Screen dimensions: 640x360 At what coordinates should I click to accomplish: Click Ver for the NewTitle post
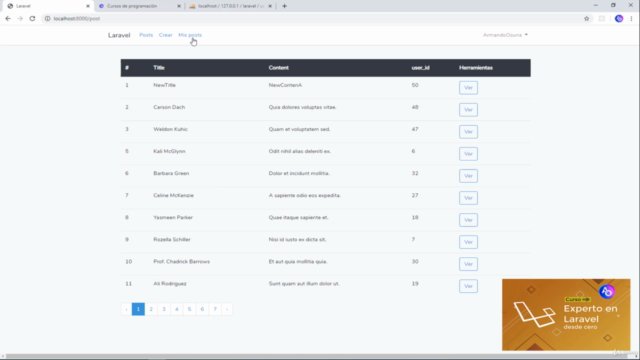[x=468, y=88]
